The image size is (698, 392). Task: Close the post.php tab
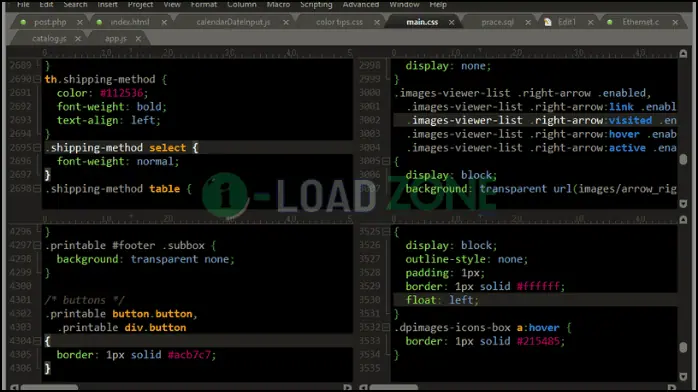tap(80, 22)
